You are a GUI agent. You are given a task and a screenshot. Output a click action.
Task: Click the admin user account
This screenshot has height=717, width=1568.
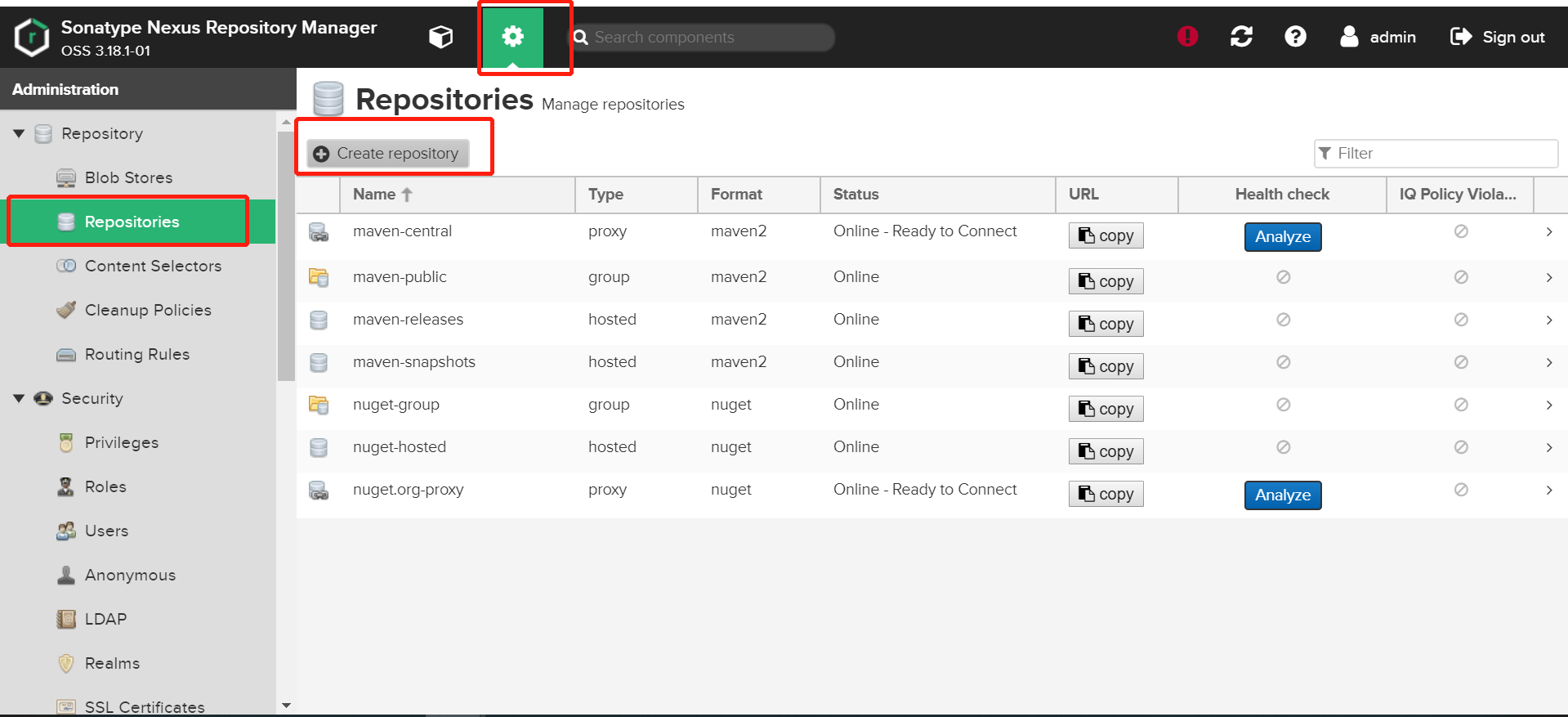coord(1378,37)
